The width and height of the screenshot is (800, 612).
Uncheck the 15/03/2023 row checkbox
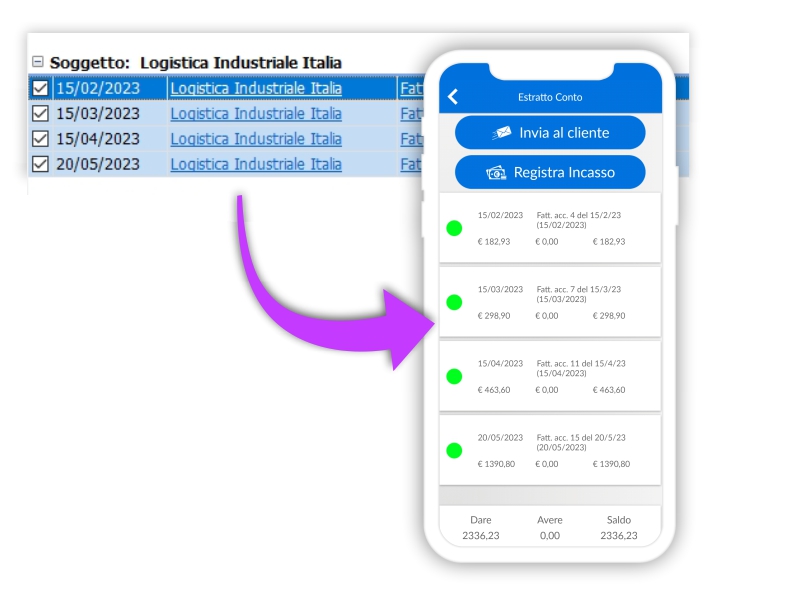tap(40, 113)
